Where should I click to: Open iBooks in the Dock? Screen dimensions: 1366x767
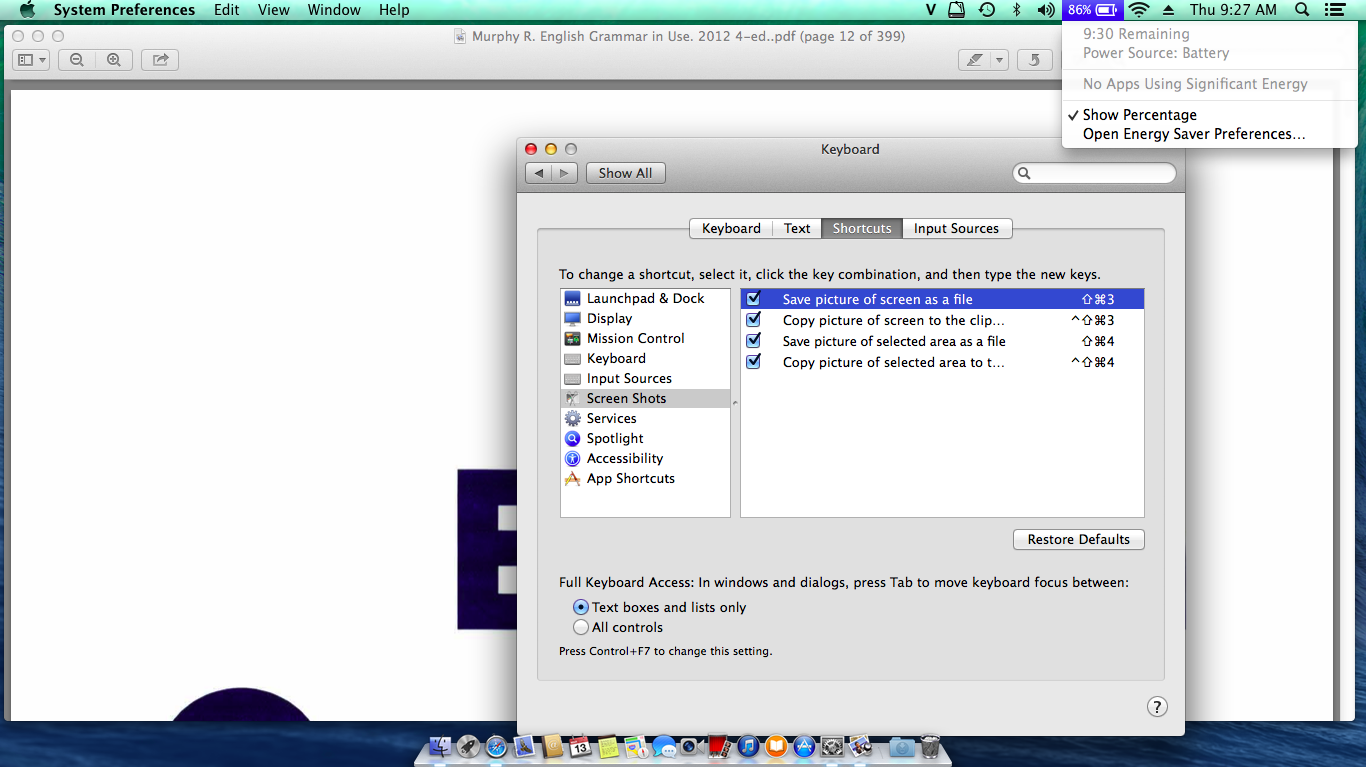tap(777, 746)
